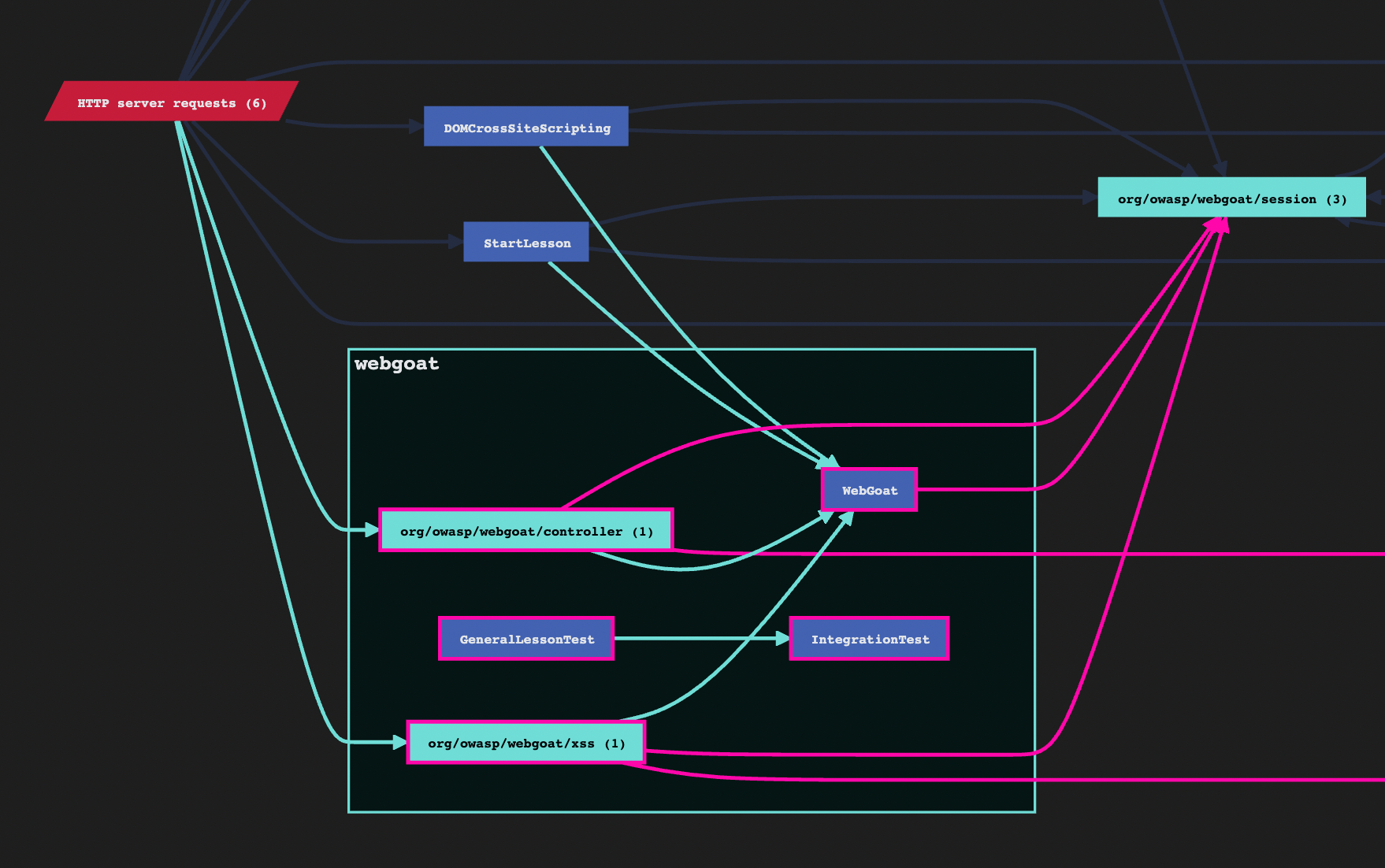The image size is (1385, 868).
Task: Open the org/owasp/webgoat/session (3) package node
Action: [x=1232, y=198]
